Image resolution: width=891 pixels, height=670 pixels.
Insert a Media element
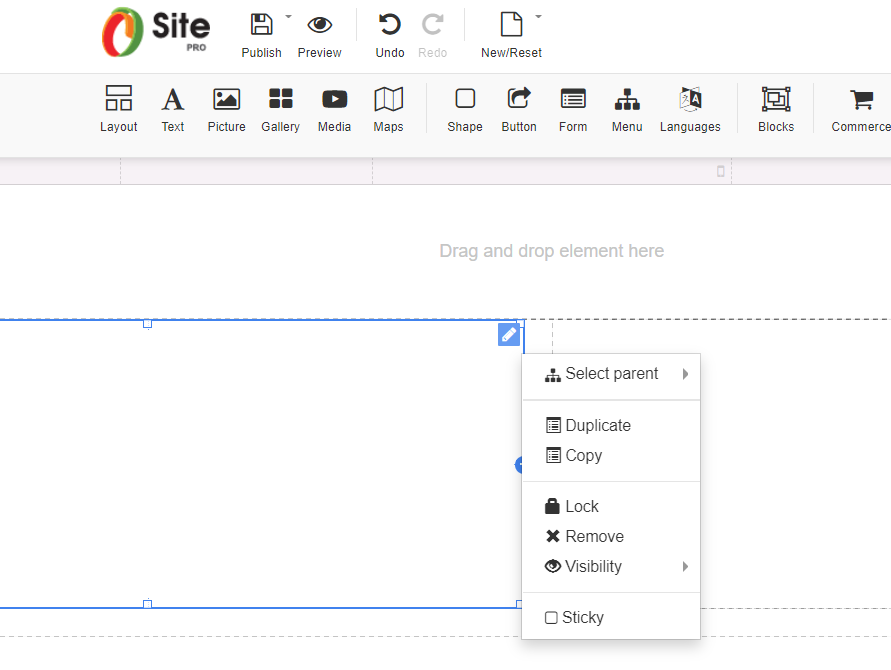tap(334, 108)
